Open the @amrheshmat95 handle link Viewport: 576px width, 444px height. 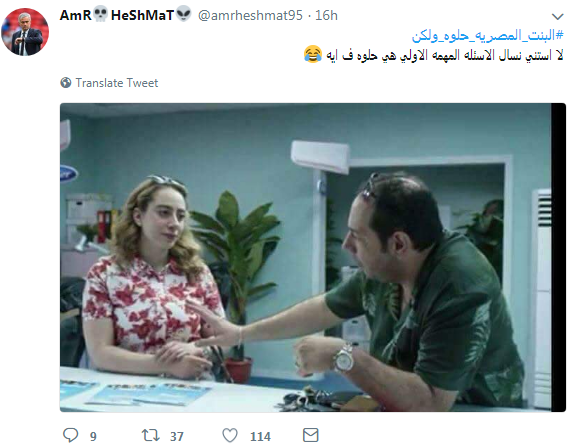click(250, 15)
